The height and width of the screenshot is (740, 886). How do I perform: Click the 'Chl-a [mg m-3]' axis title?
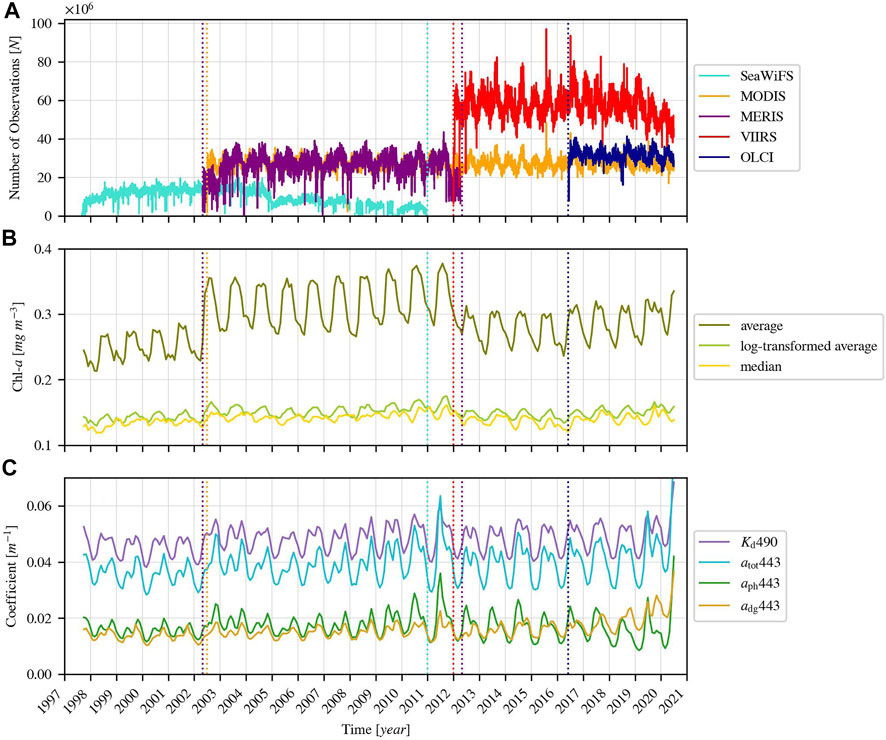coord(16,347)
